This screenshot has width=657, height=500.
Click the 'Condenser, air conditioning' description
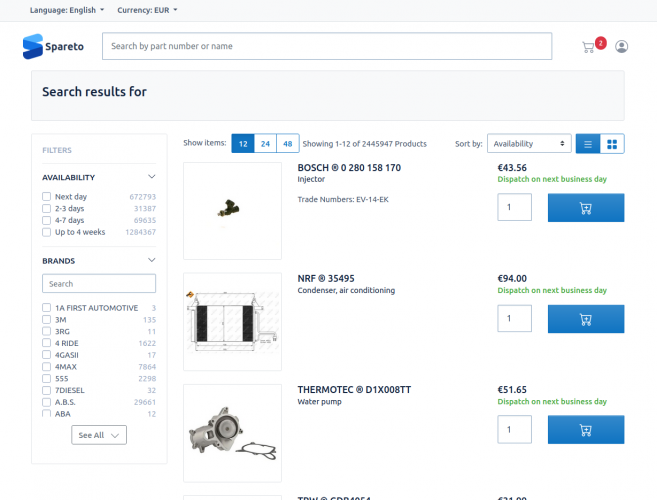coord(346,290)
